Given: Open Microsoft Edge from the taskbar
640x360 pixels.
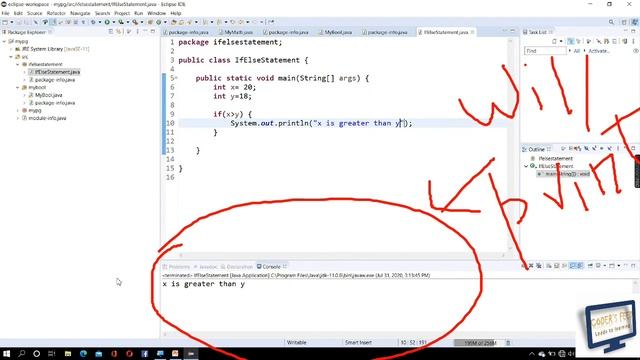Looking at the screenshot, I should (x=83, y=353).
